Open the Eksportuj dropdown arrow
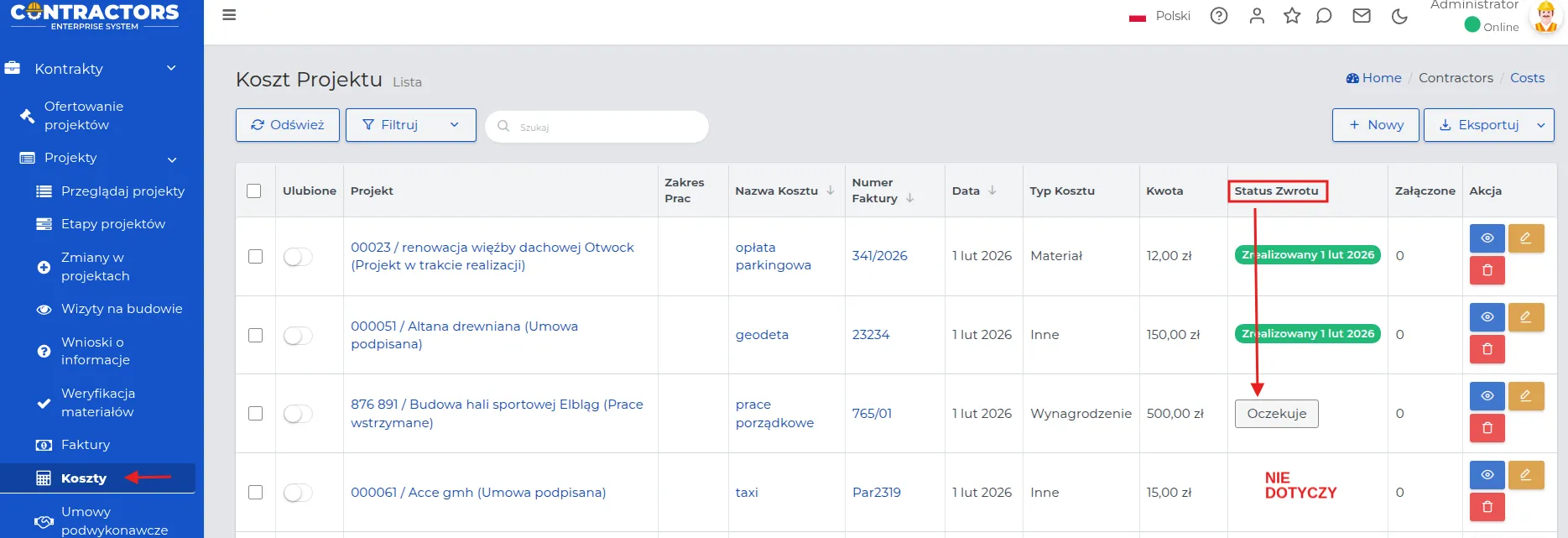 point(1541,125)
